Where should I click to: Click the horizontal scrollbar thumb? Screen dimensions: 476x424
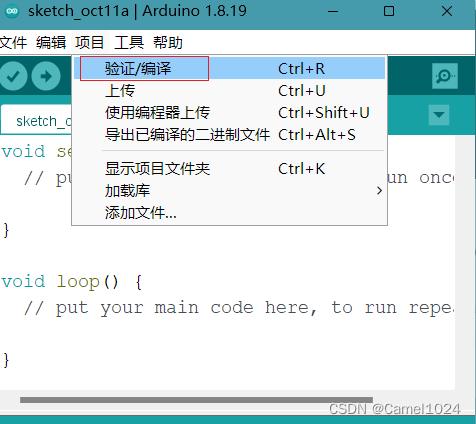[196, 400]
